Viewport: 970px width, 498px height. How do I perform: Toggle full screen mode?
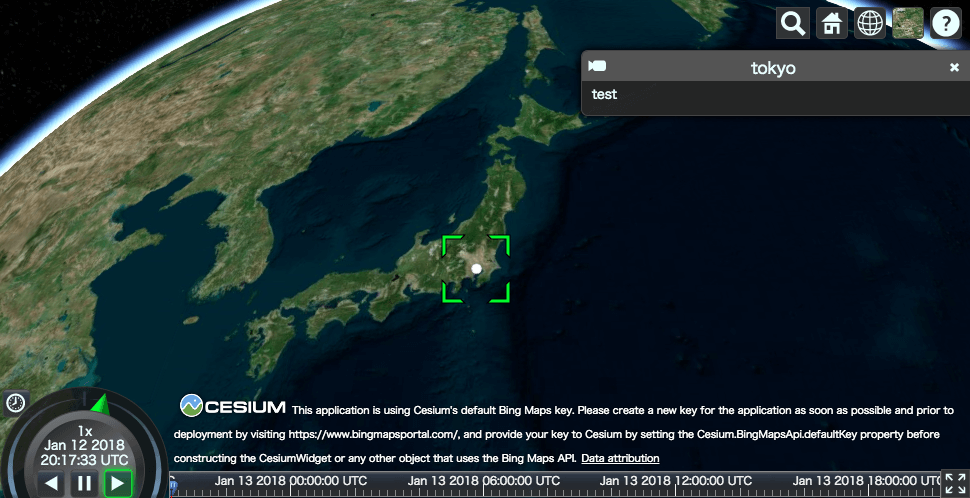point(955,483)
